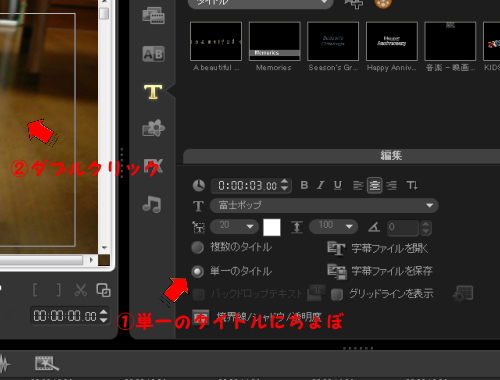The image size is (500, 380).
Task: Select the 単一のタイトル radio button
Action: [x=197, y=272]
